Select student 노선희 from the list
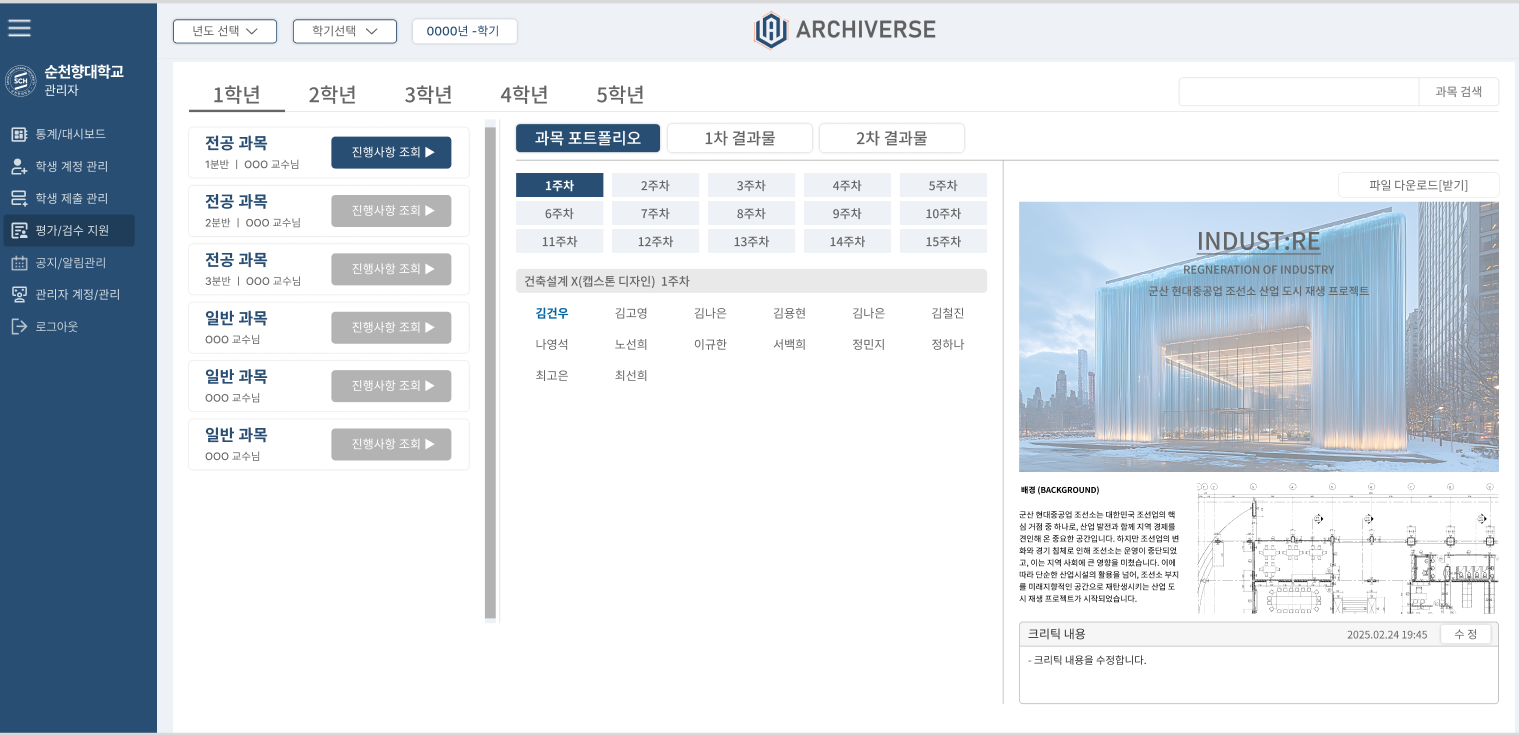This screenshot has height=735, width=1519. (x=631, y=345)
